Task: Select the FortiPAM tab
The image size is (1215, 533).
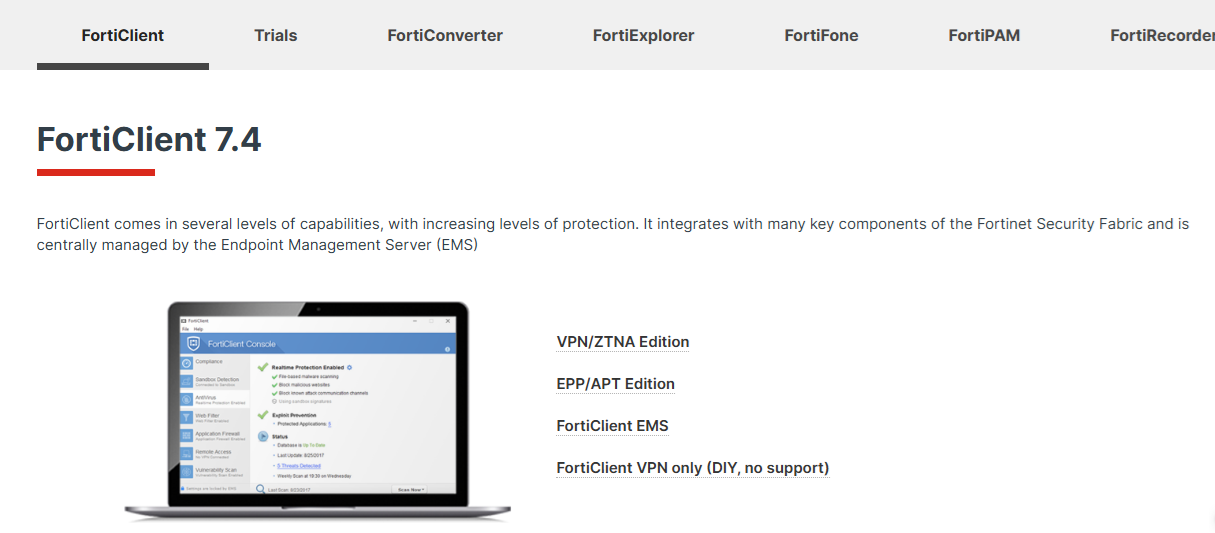Action: coord(984,35)
